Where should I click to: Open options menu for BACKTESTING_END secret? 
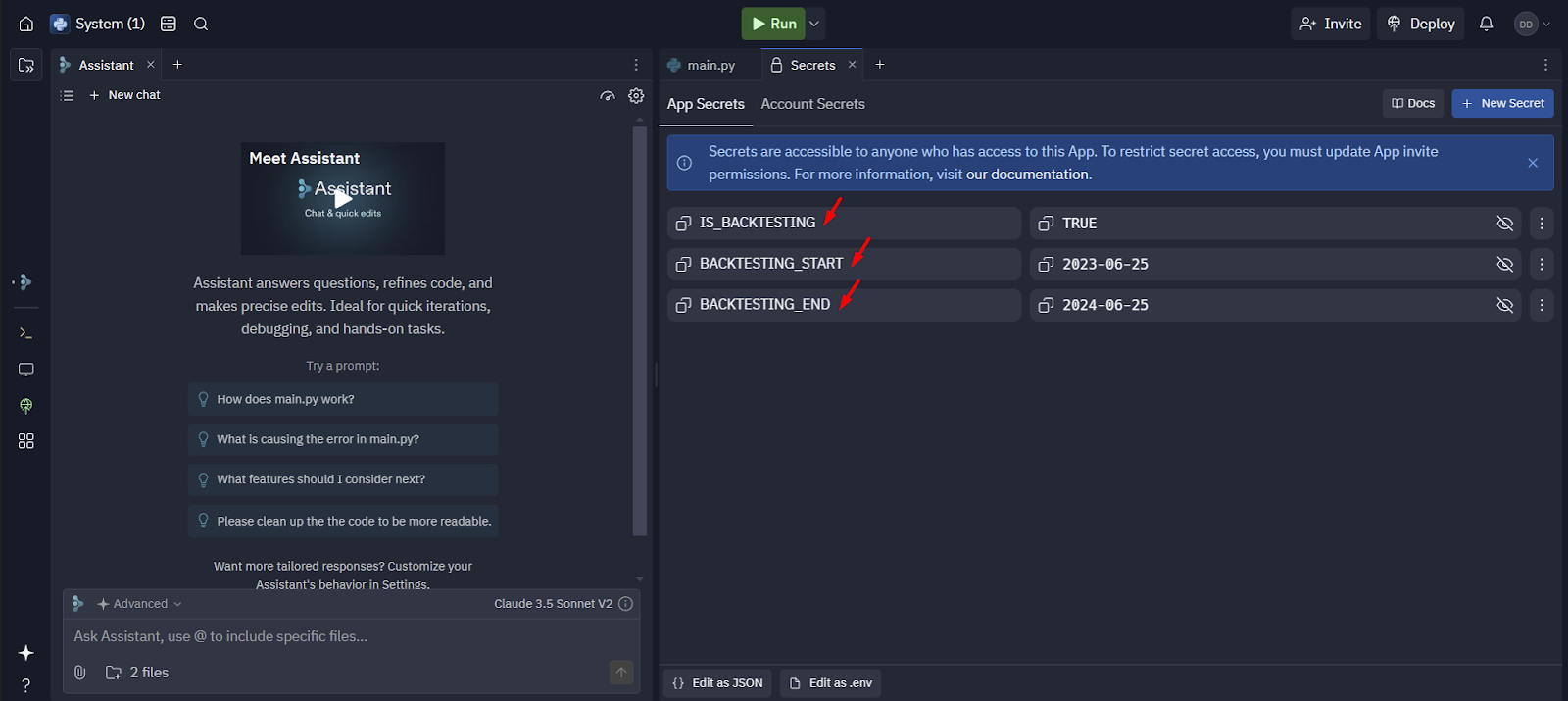[x=1542, y=306]
